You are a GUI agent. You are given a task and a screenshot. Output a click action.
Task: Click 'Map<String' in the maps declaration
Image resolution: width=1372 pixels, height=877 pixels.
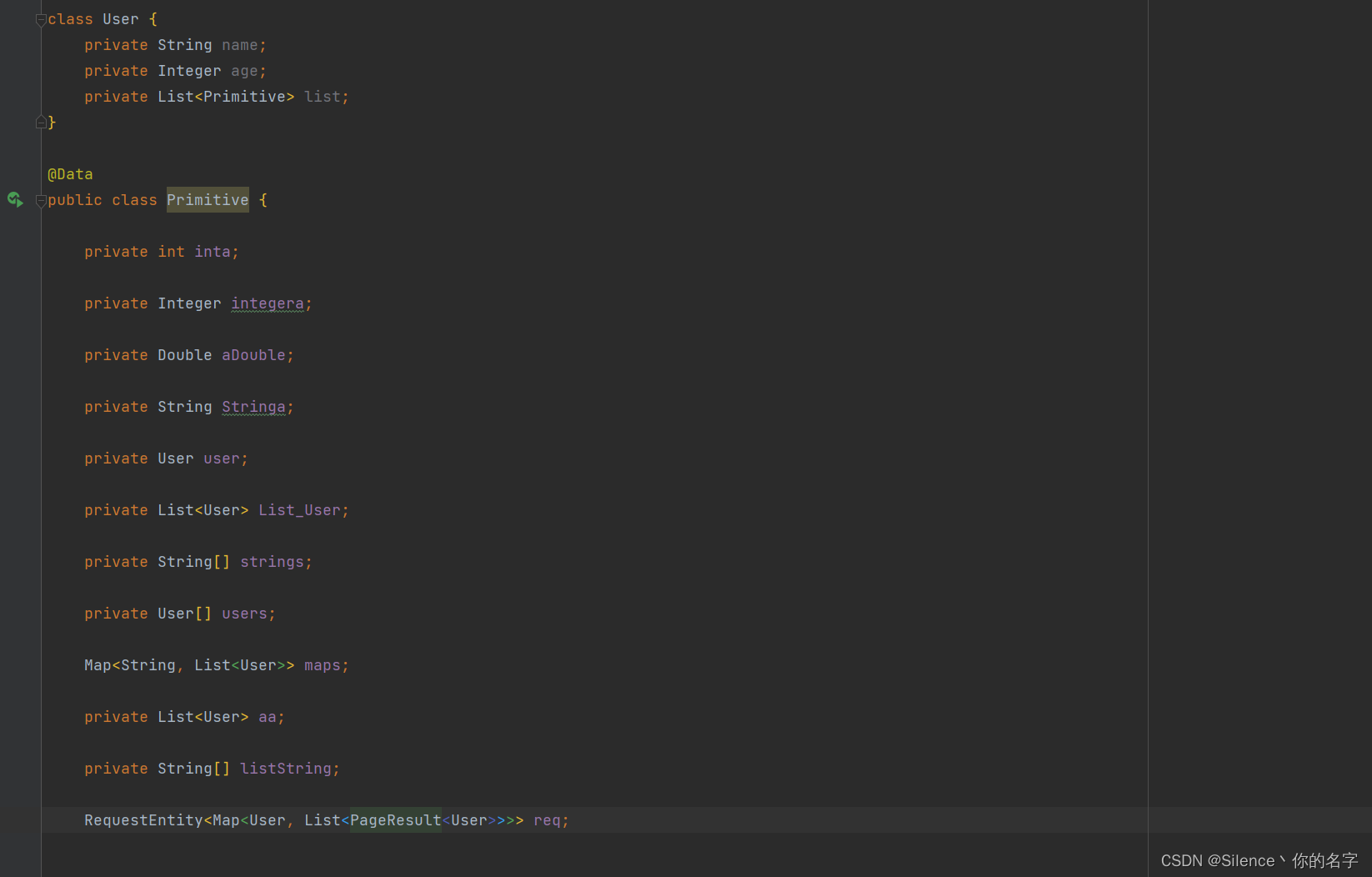pyautogui.click(x=130, y=665)
